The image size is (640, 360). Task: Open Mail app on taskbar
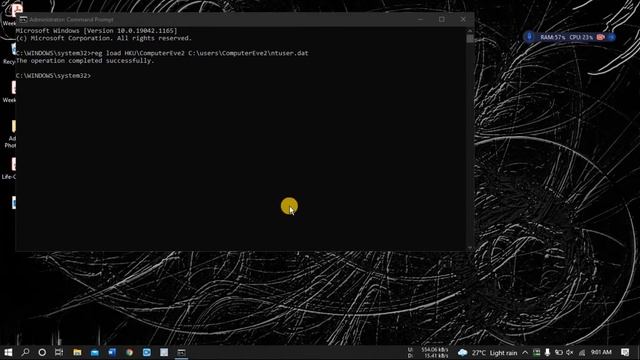coord(95,352)
